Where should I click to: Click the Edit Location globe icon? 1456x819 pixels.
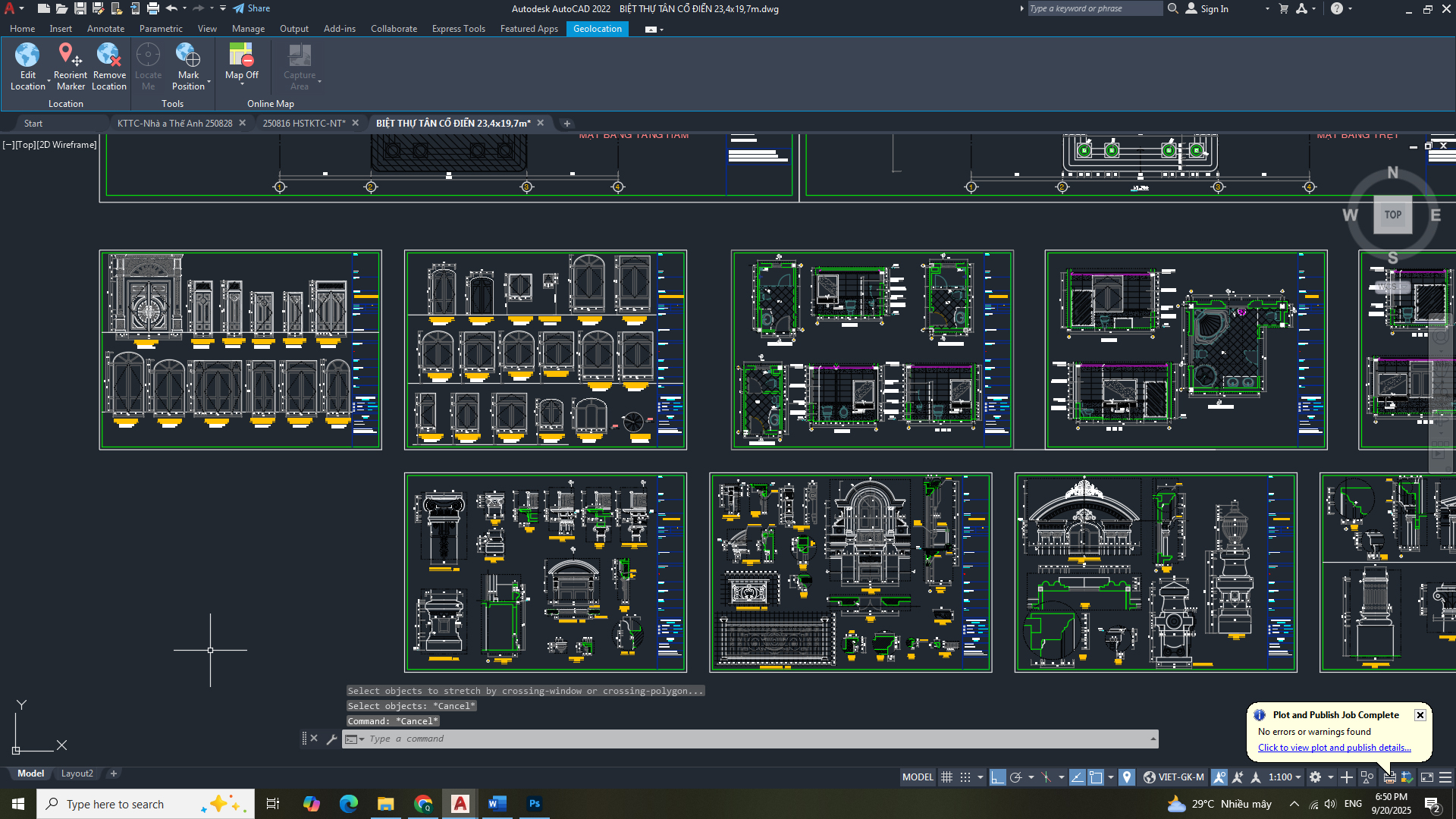click(27, 55)
